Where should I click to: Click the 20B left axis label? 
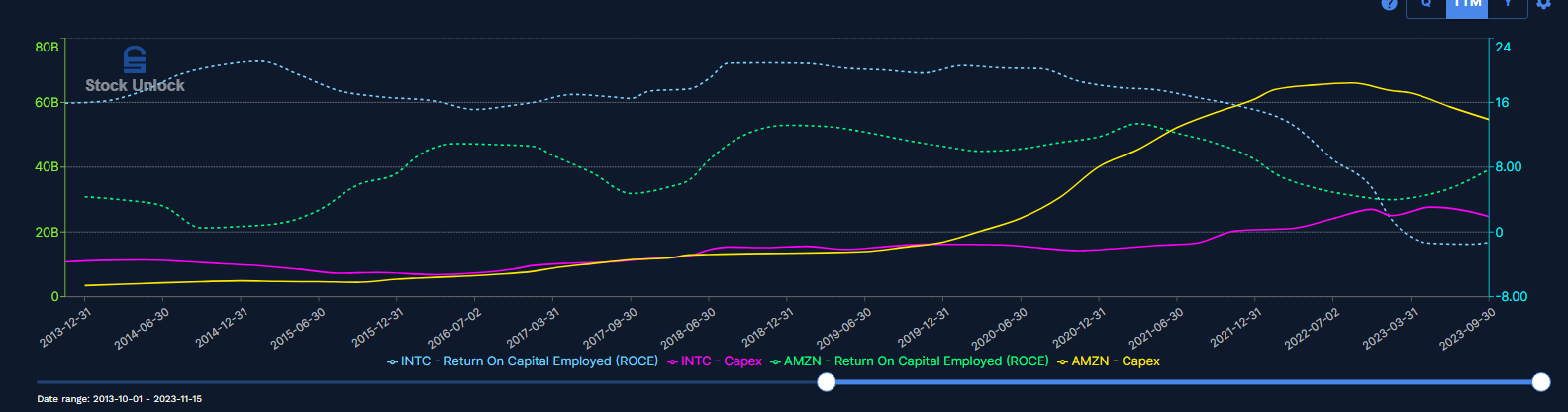[47, 232]
